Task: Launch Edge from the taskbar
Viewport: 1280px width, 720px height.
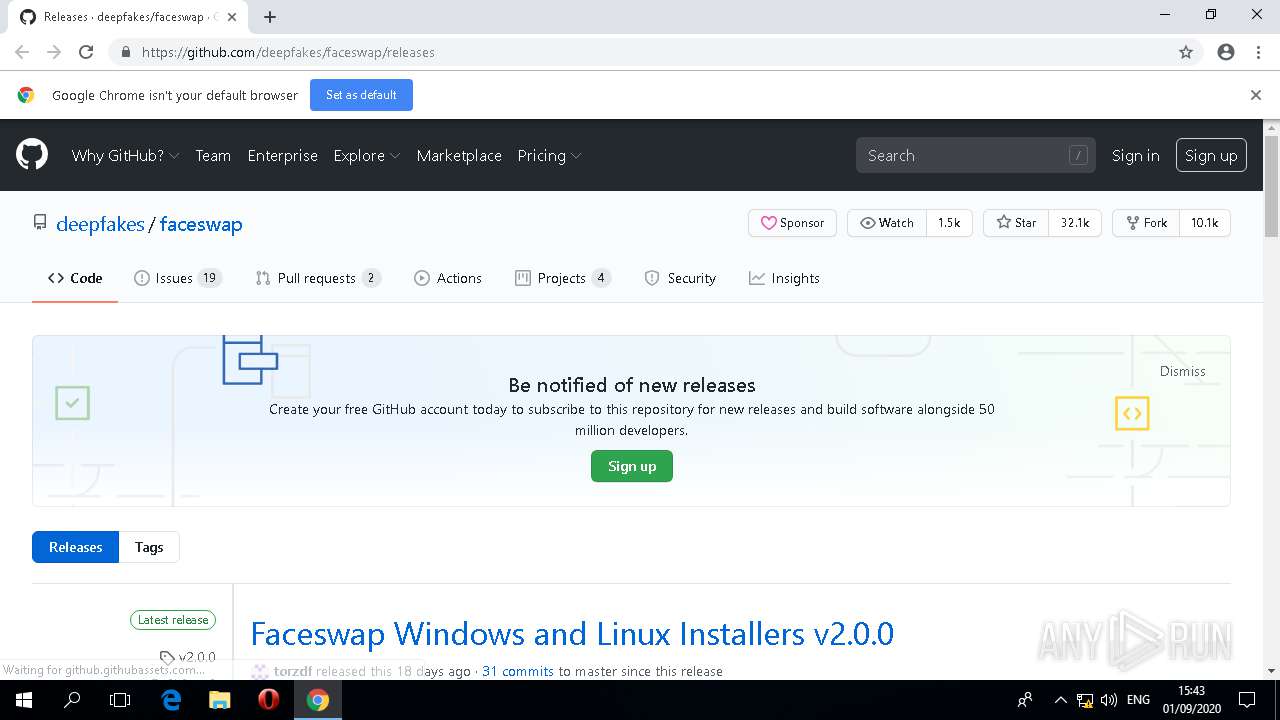Action: pos(171,700)
